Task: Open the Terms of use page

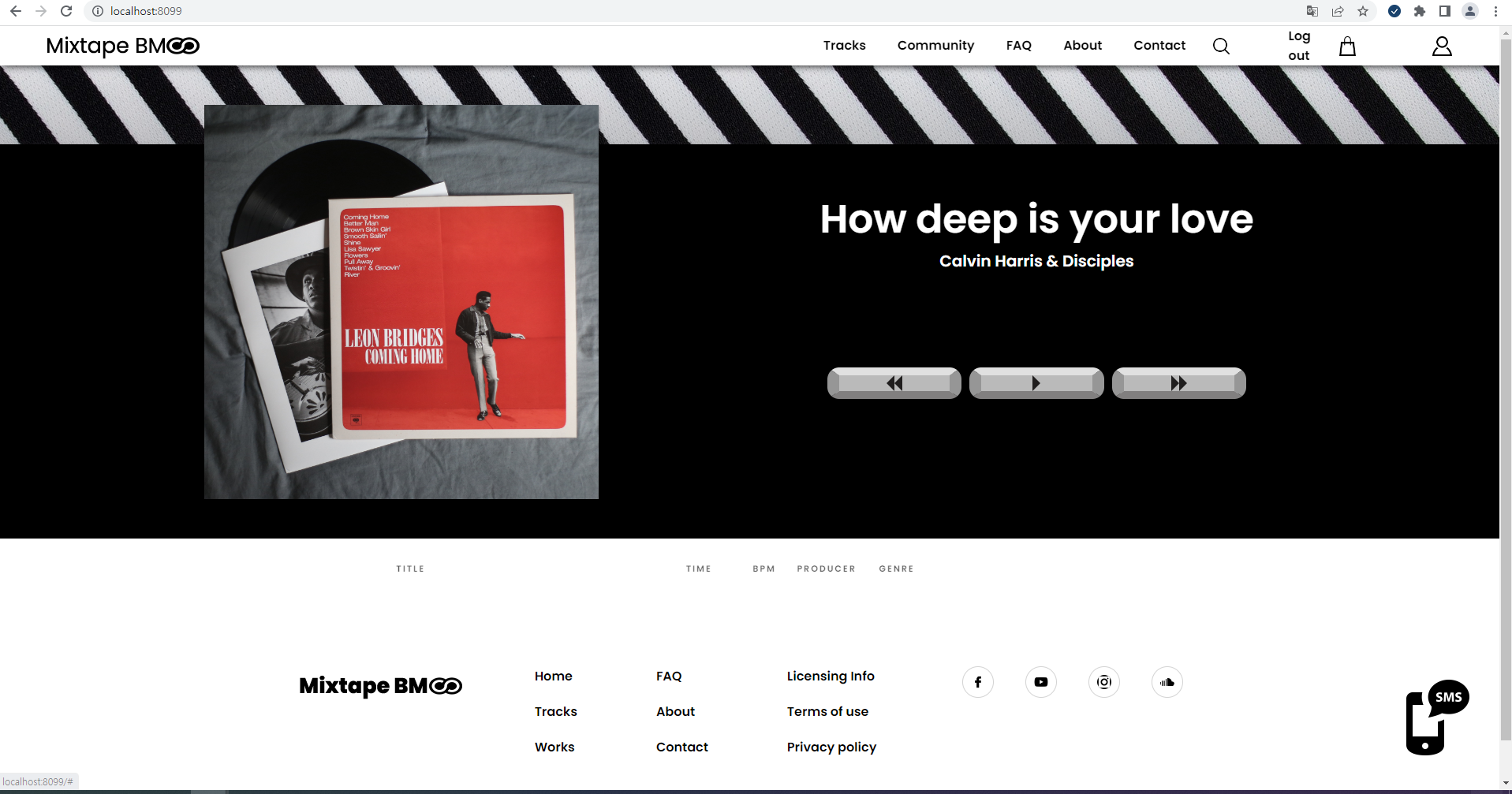Action: tap(827, 711)
